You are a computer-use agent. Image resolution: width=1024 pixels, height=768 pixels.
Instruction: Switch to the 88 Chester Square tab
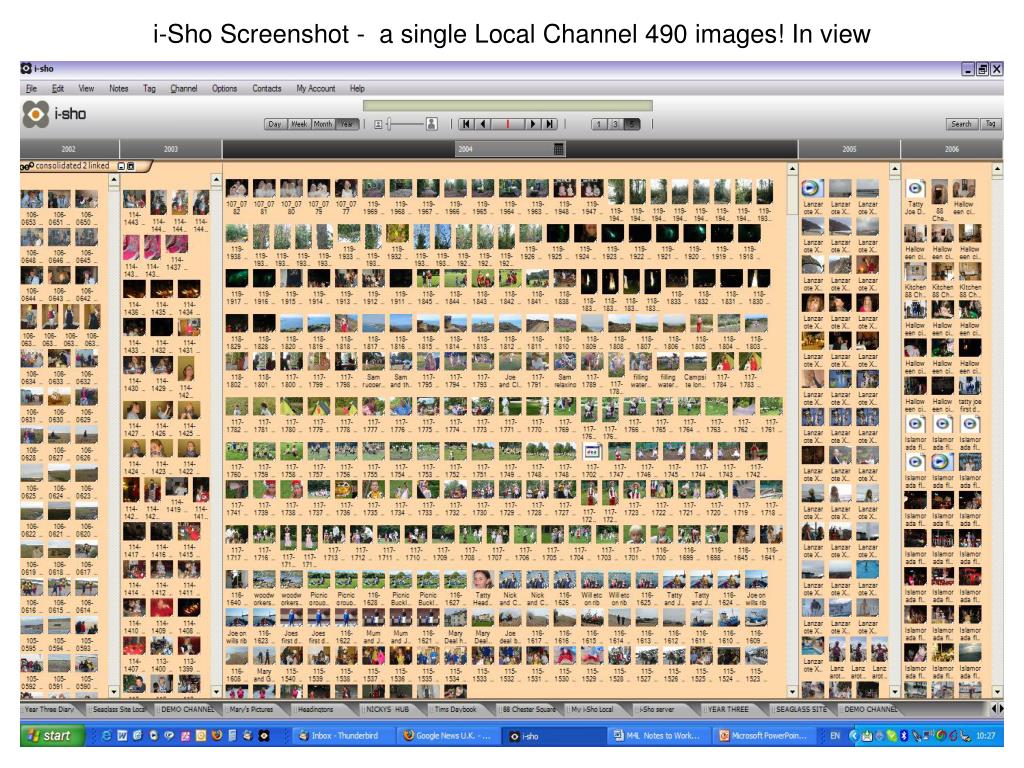coord(529,709)
